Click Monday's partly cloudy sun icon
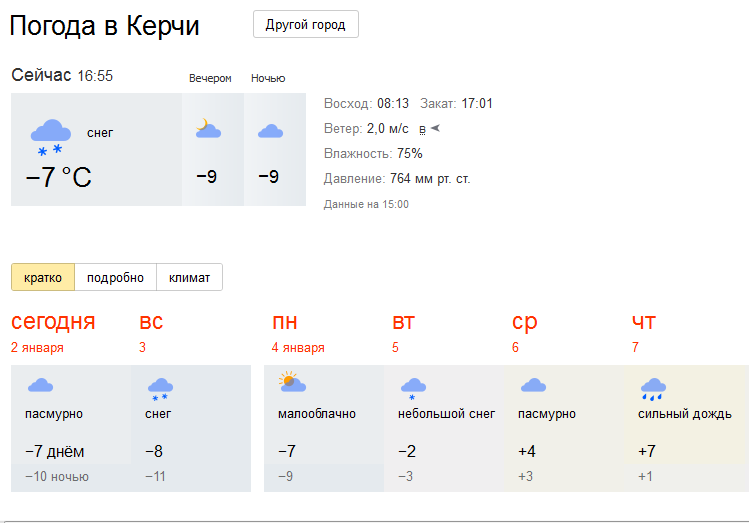This screenshot has width=749, height=523. click(x=292, y=381)
